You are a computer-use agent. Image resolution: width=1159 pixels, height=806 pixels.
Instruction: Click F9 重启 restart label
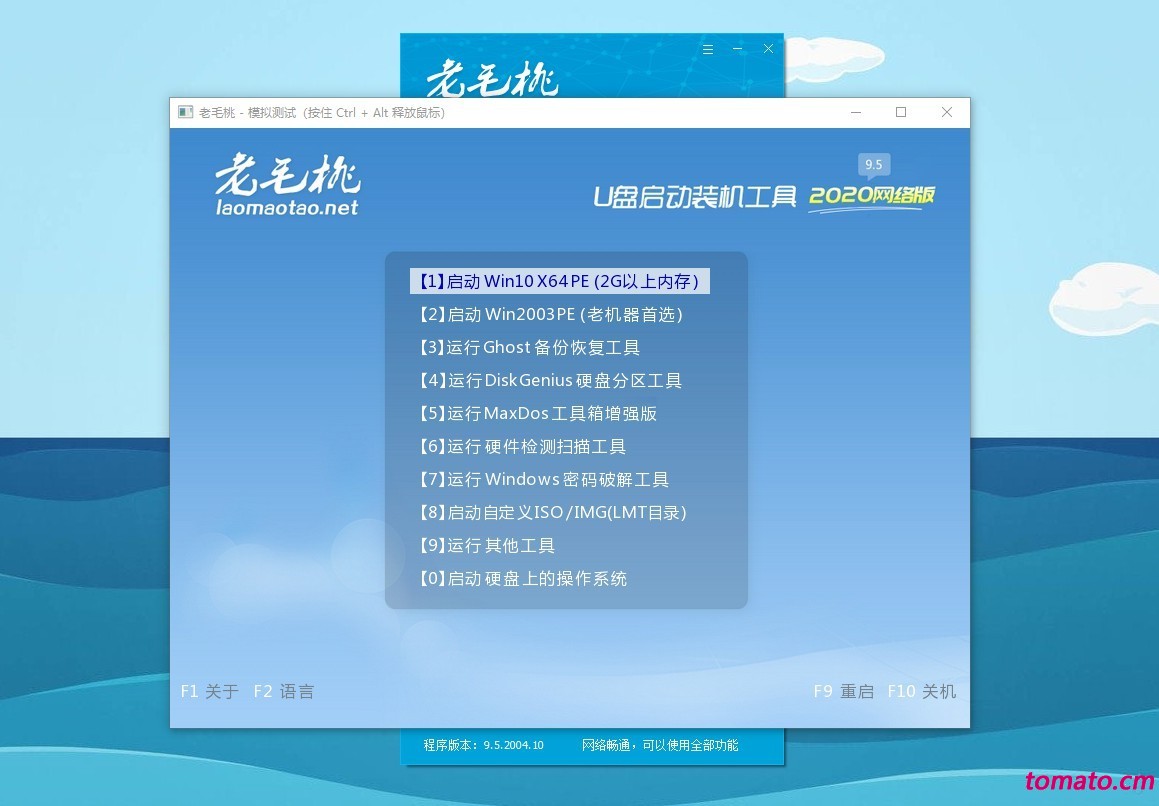[x=843, y=691]
